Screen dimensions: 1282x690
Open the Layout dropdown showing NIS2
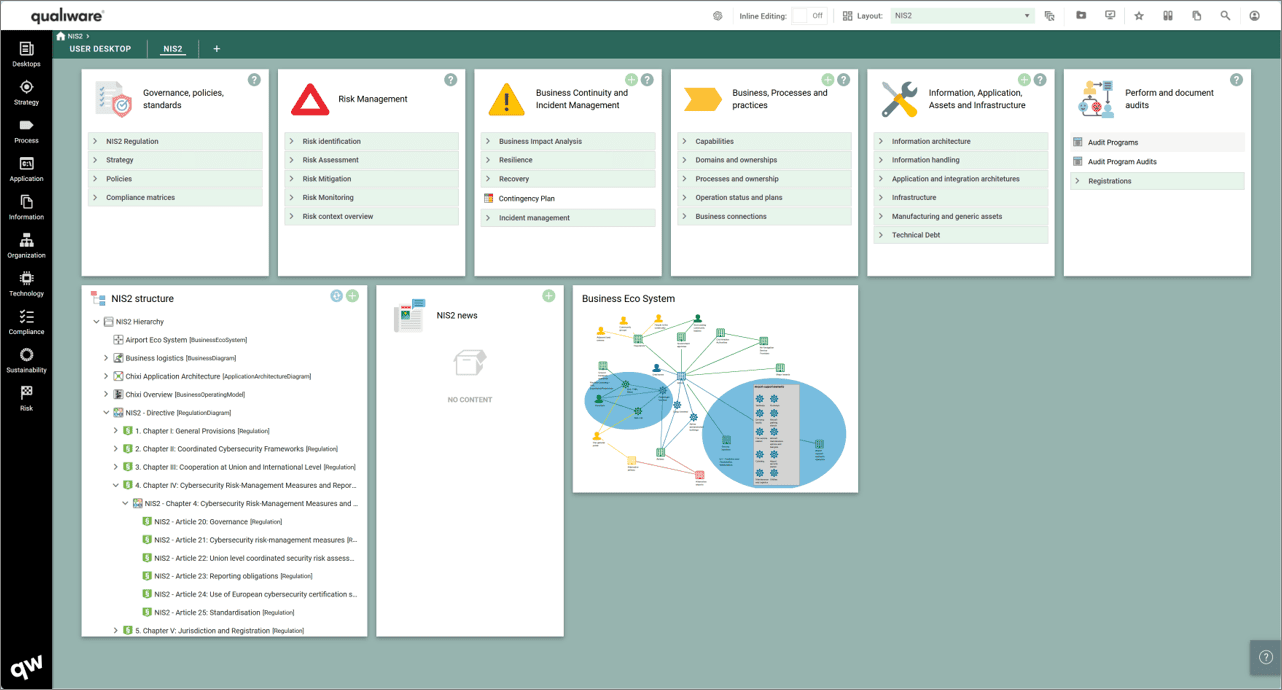pos(961,16)
